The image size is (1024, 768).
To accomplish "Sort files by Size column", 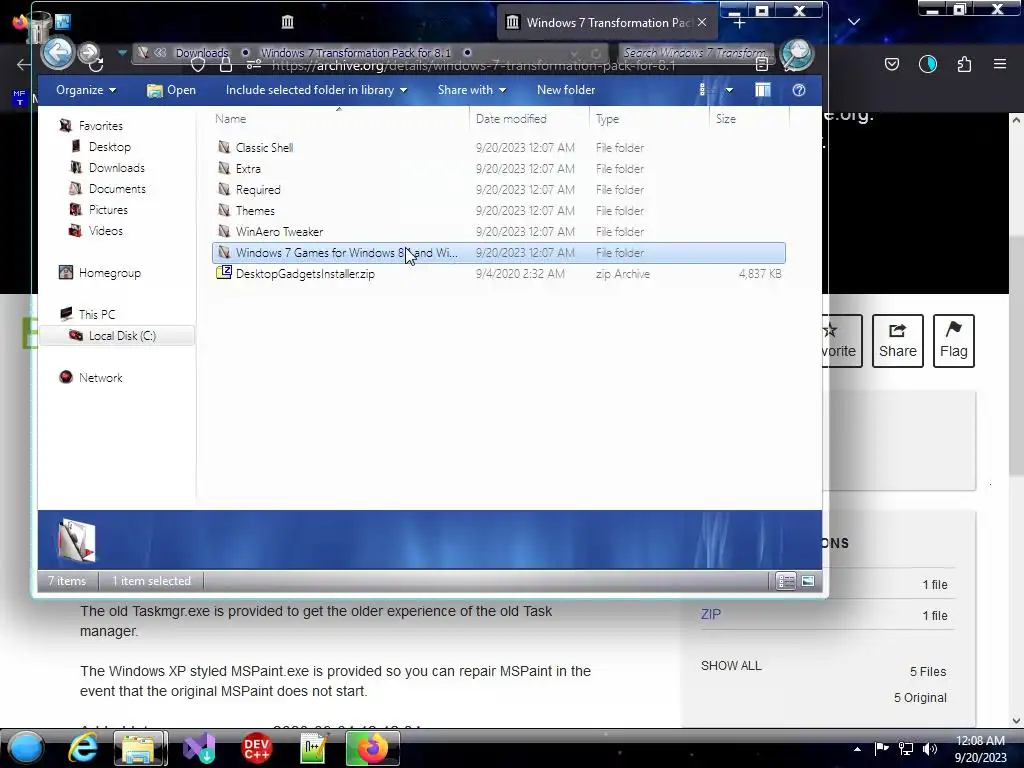I will click(749, 119).
